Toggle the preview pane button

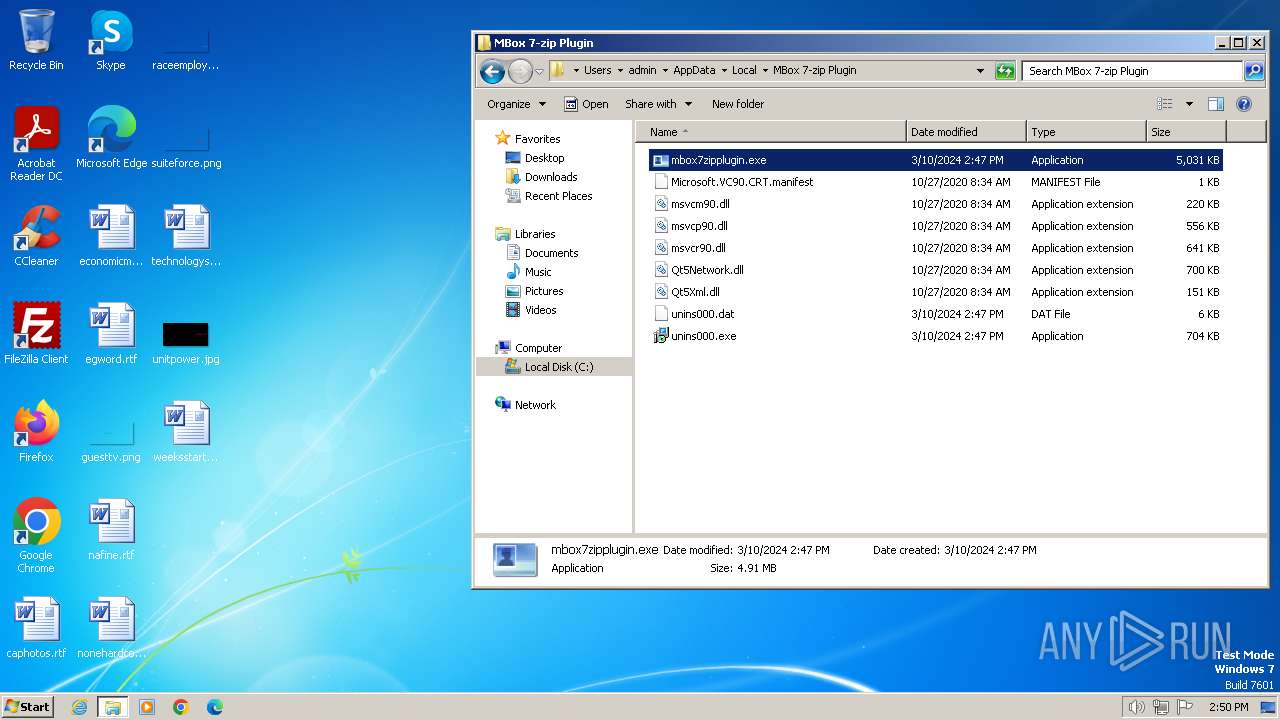1216,104
